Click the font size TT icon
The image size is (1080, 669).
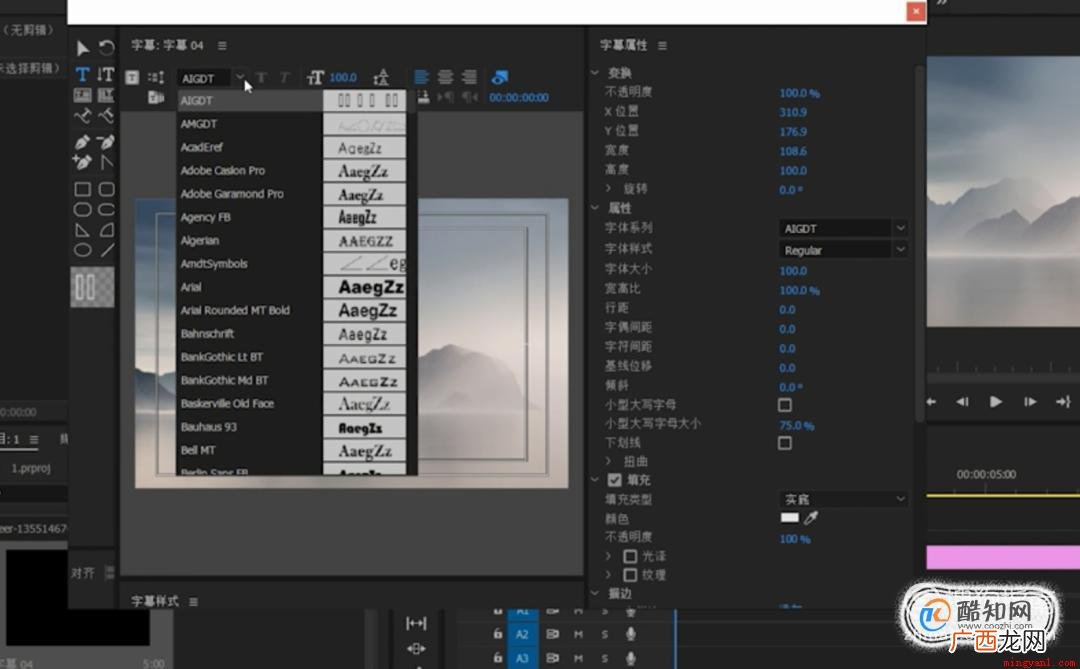315,78
